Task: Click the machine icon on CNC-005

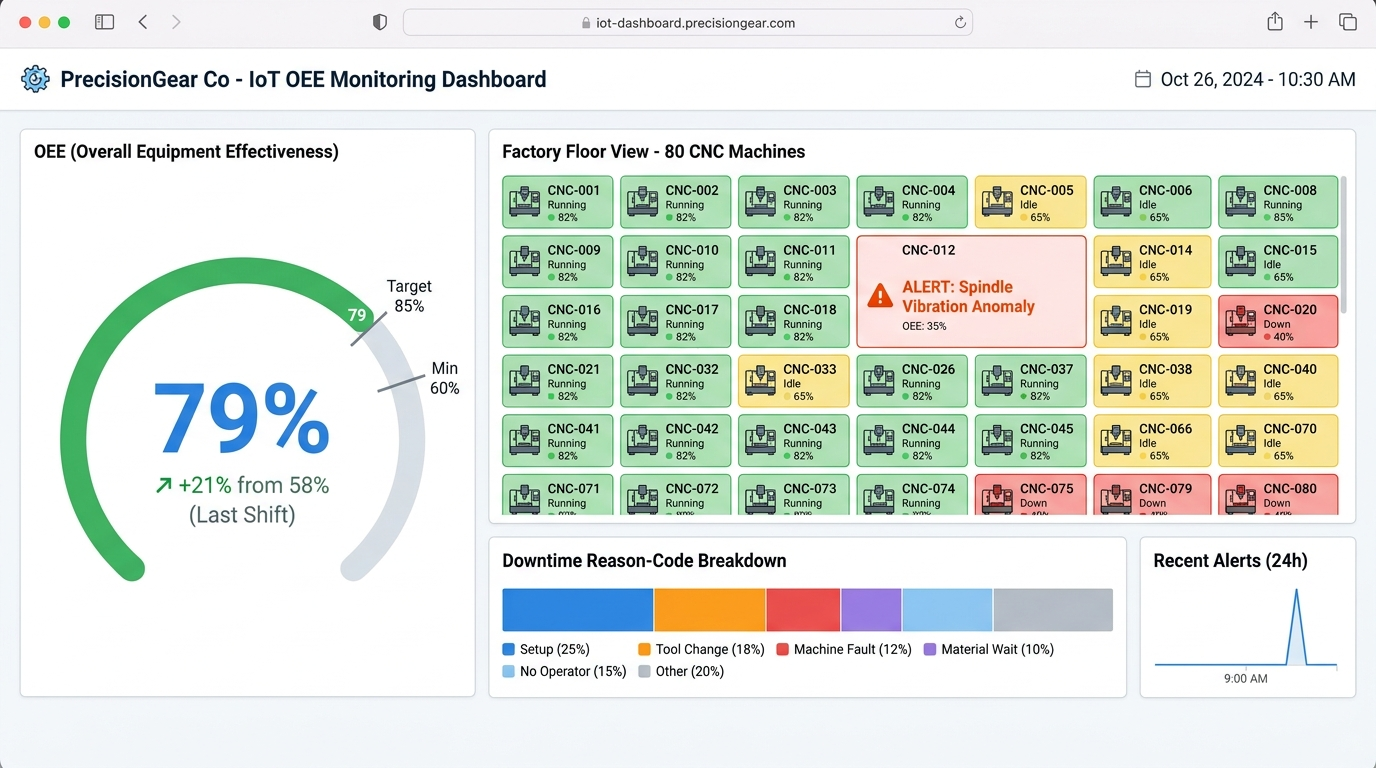Action: 997,203
